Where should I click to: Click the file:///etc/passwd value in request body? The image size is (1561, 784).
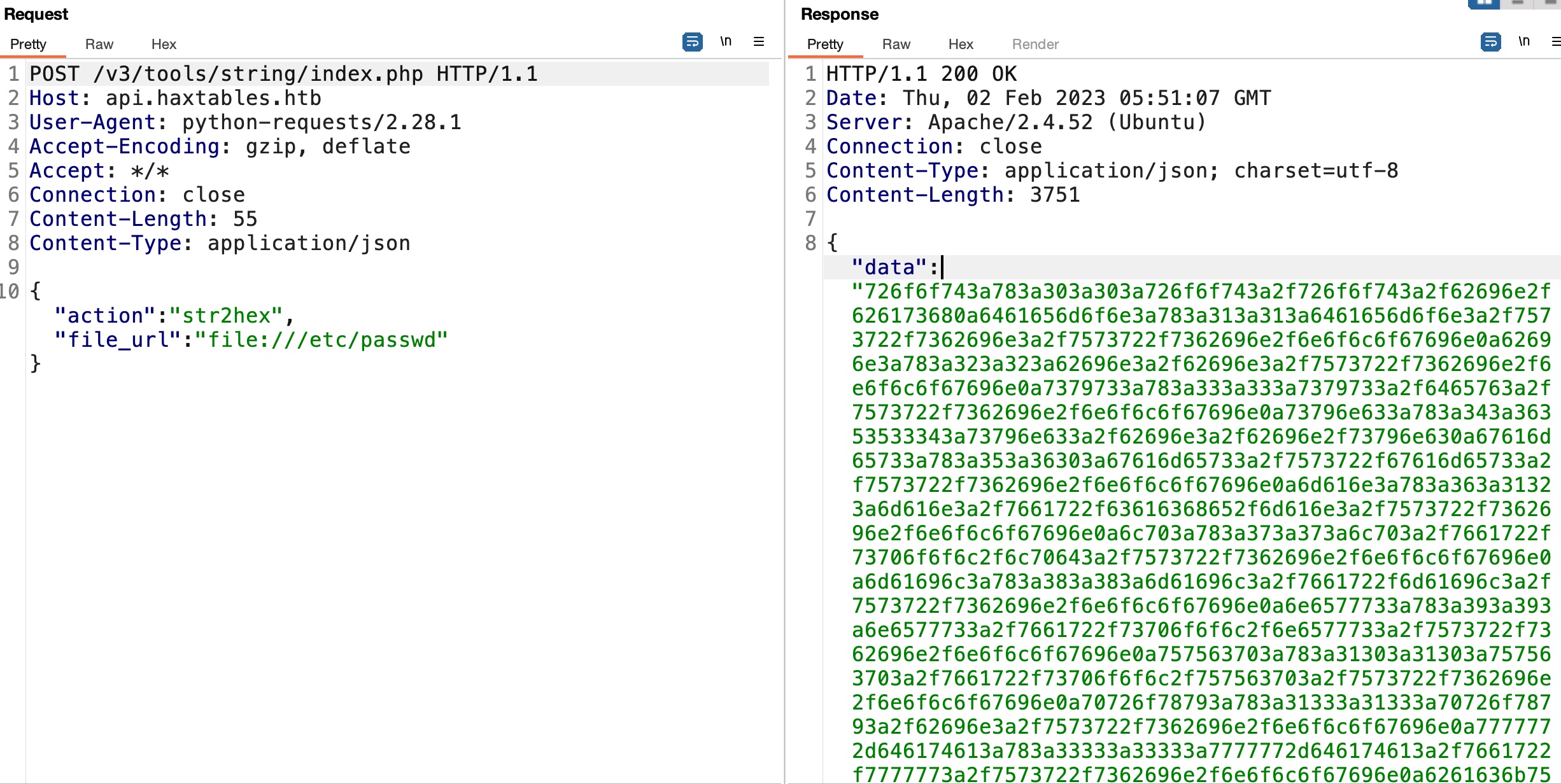point(321,340)
